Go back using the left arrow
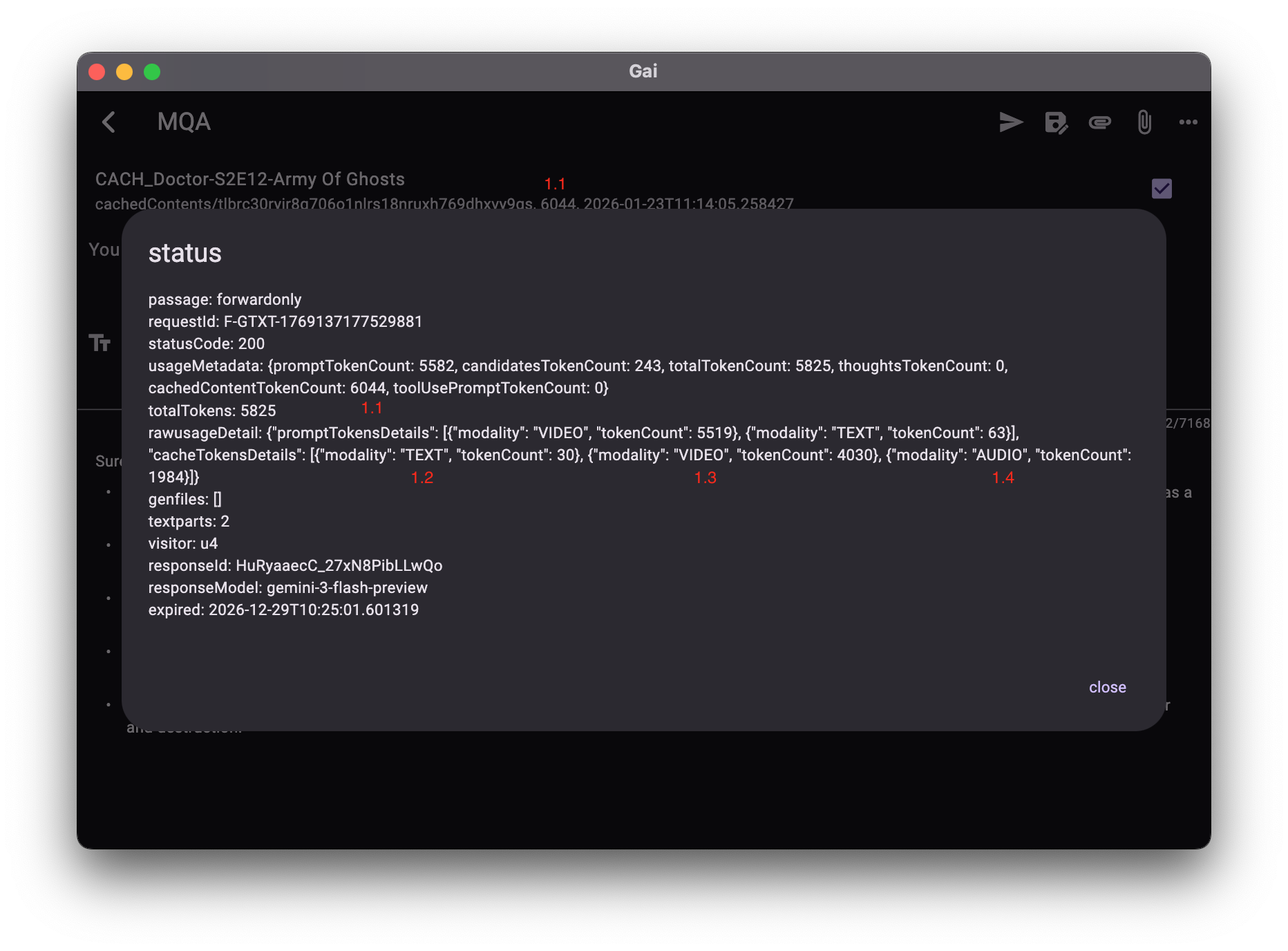Viewport: 1288px width, 951px height. click(x=108, y=122)
